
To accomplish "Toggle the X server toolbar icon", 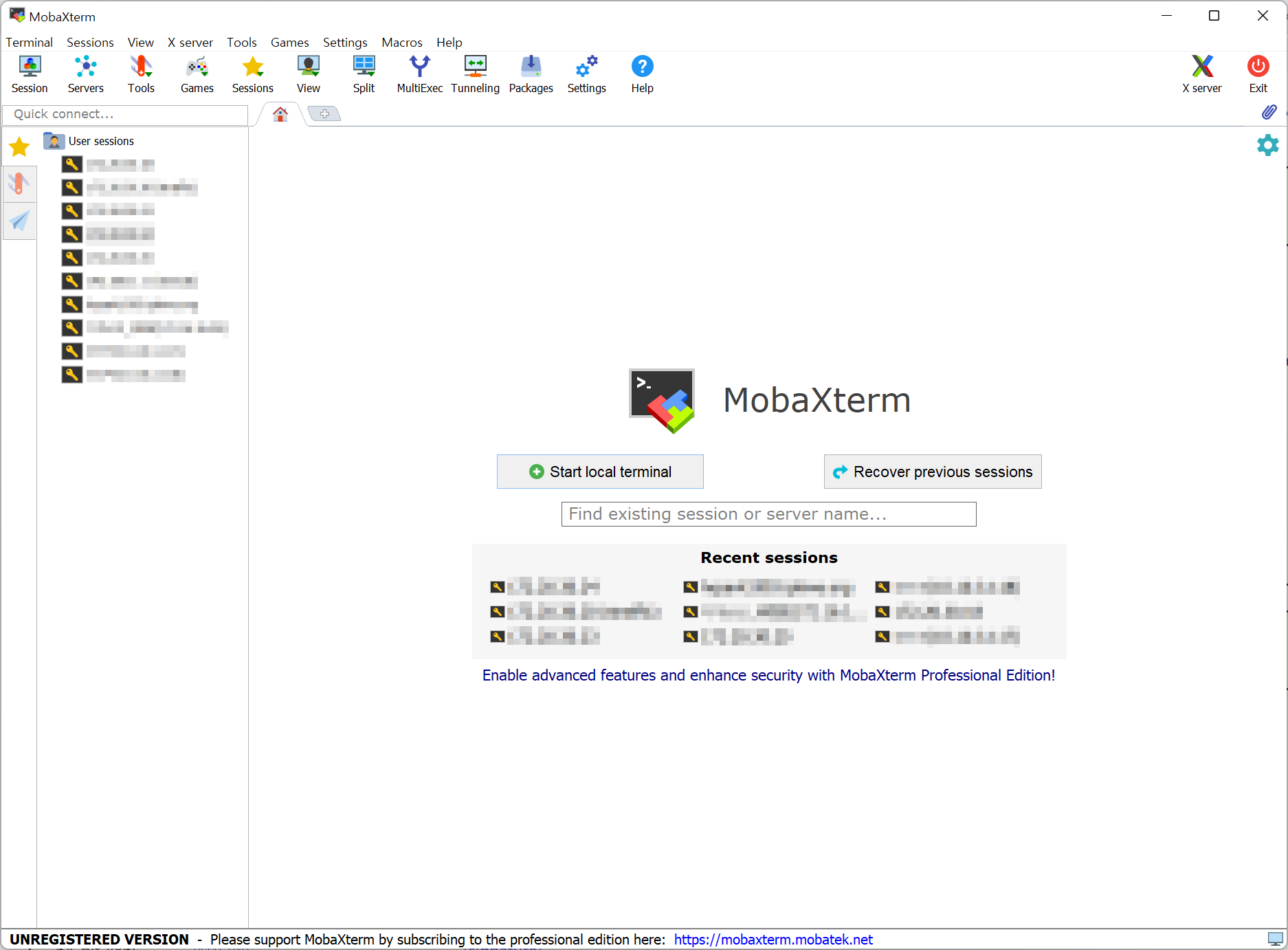I will pyautogui.click(x=1202, y=74).
